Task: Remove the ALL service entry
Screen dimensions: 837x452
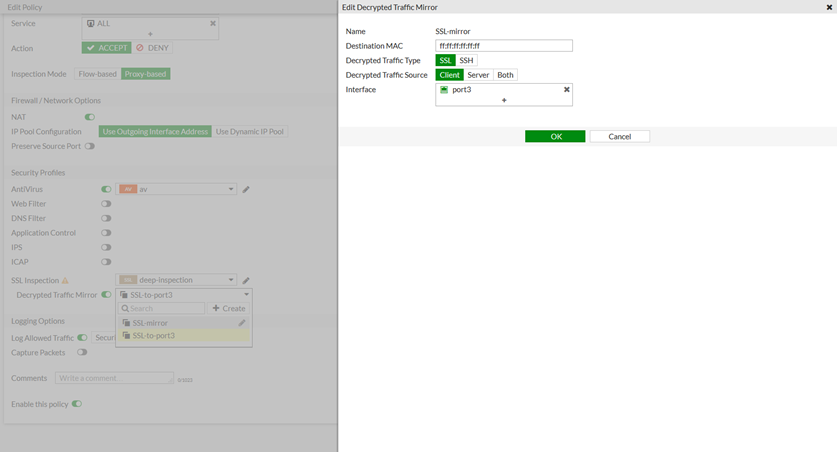Action: point(212,23)
